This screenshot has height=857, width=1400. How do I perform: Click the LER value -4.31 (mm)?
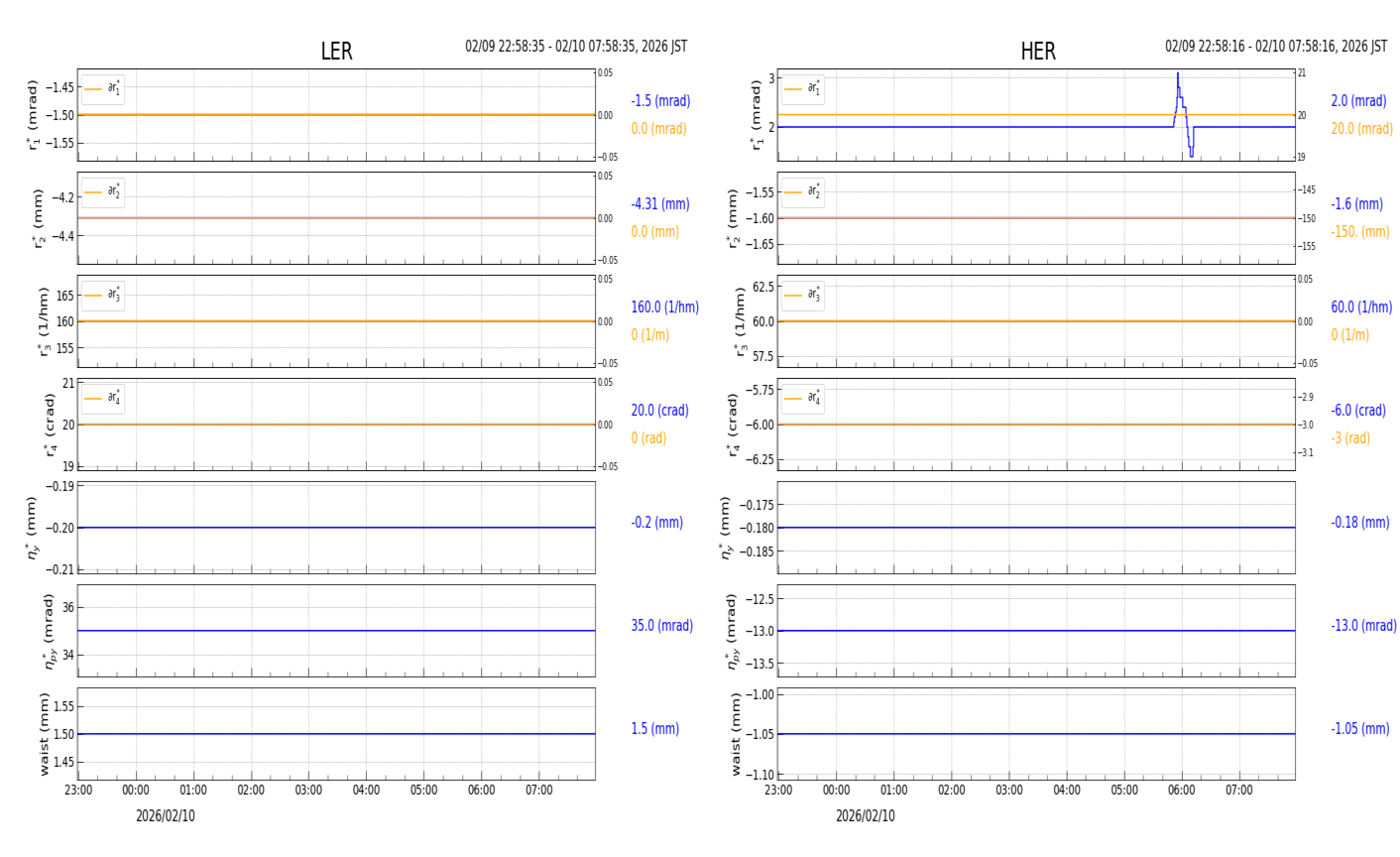pos(660,204)
